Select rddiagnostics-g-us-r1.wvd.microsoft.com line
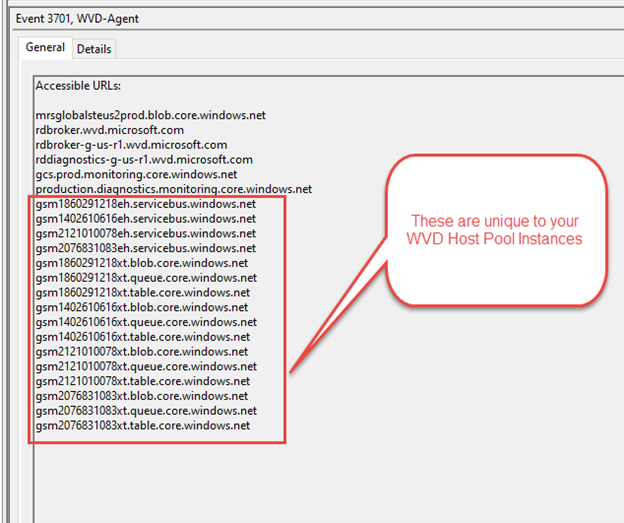 pyautogui.click(x=144, y=160)
